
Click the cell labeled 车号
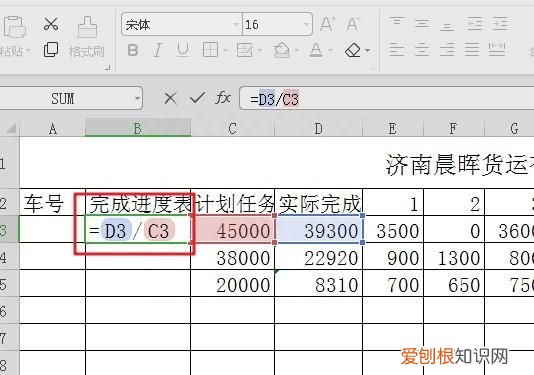52,202
